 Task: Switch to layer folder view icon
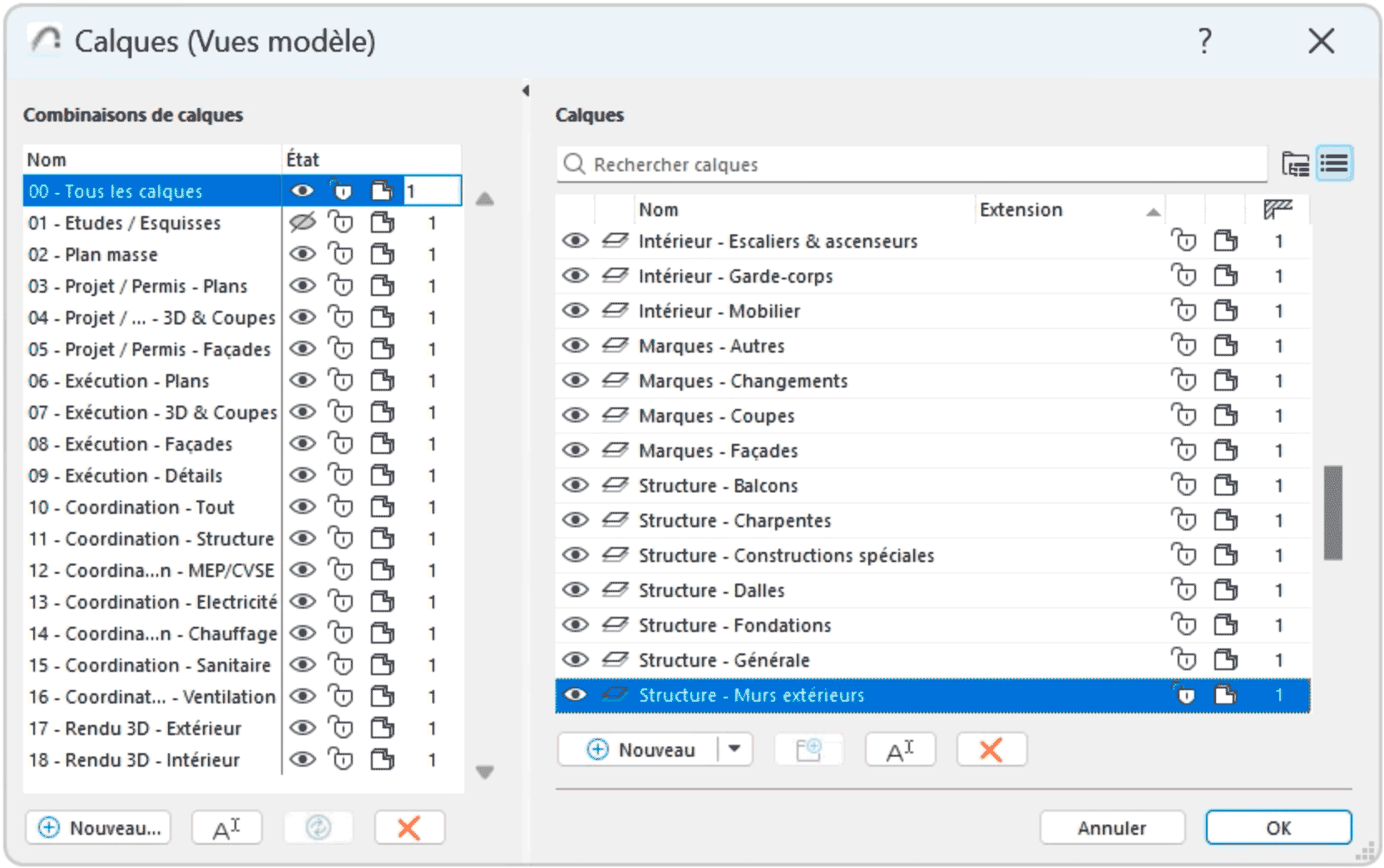pos(1295,165)
